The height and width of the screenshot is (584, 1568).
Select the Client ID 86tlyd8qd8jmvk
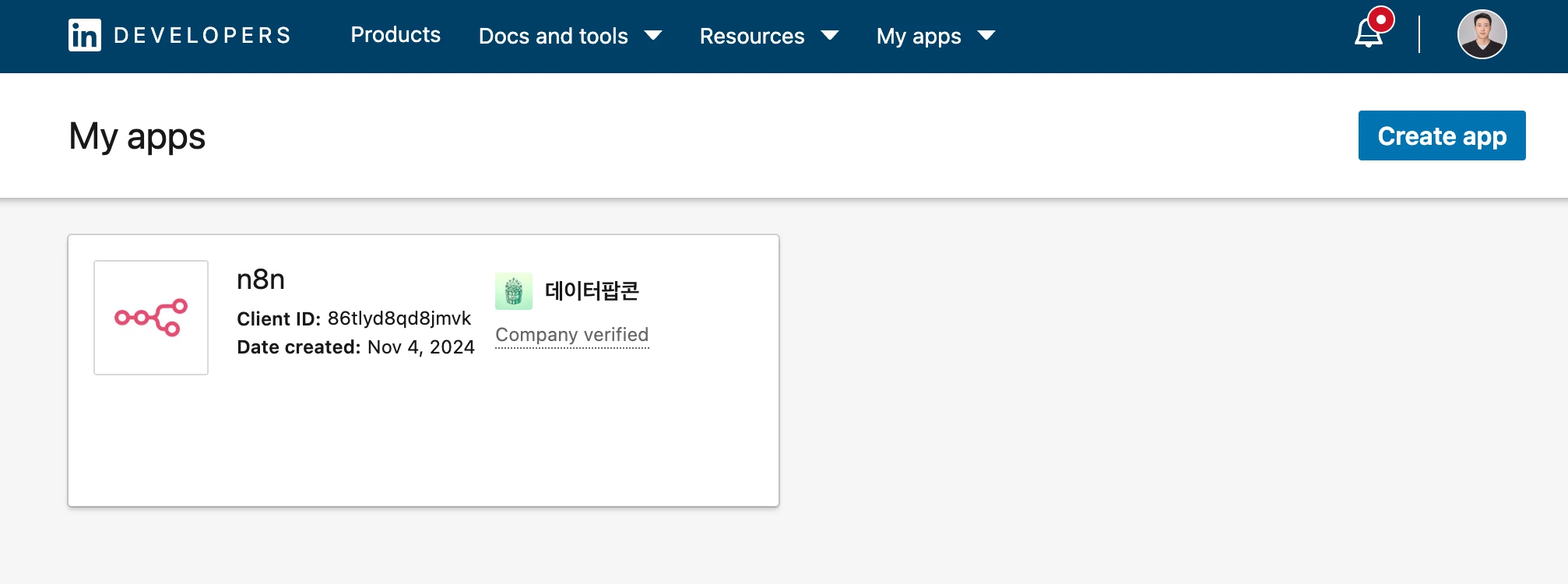[x=354, y=318]
